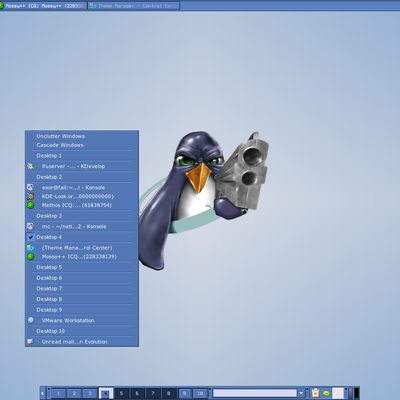Go to Desktop 10 via the menu
400x400 pixels.
click(82, 331)
